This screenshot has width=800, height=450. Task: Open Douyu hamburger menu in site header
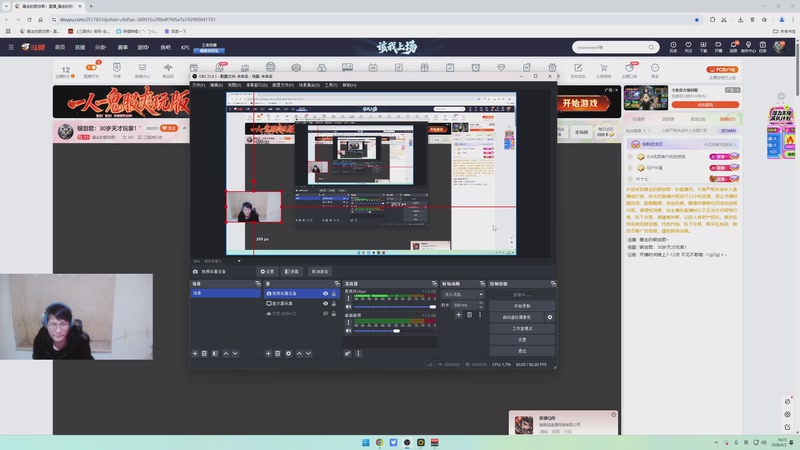(x=11, y=47)
